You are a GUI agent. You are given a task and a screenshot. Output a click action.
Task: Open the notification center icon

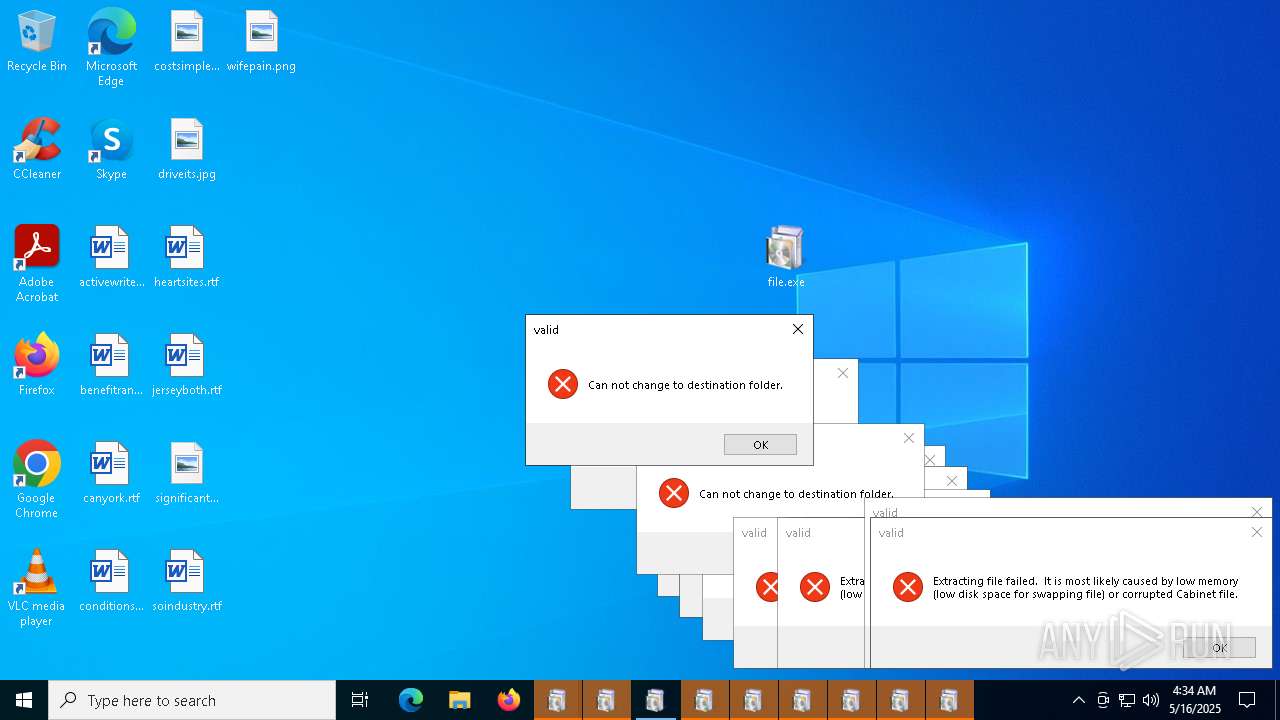tap(1247, 700)
